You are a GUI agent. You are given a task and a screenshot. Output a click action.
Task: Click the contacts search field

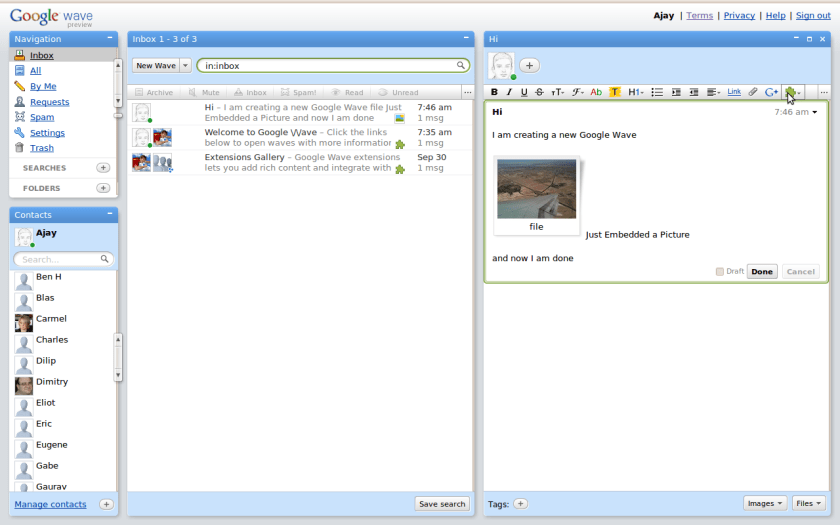click(x=63, y=259)
